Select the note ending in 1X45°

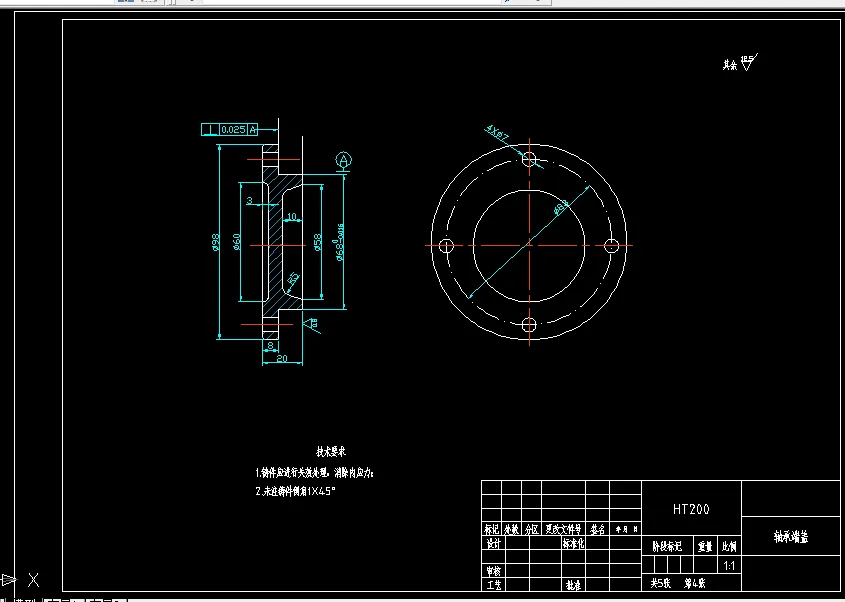point(295,491)
